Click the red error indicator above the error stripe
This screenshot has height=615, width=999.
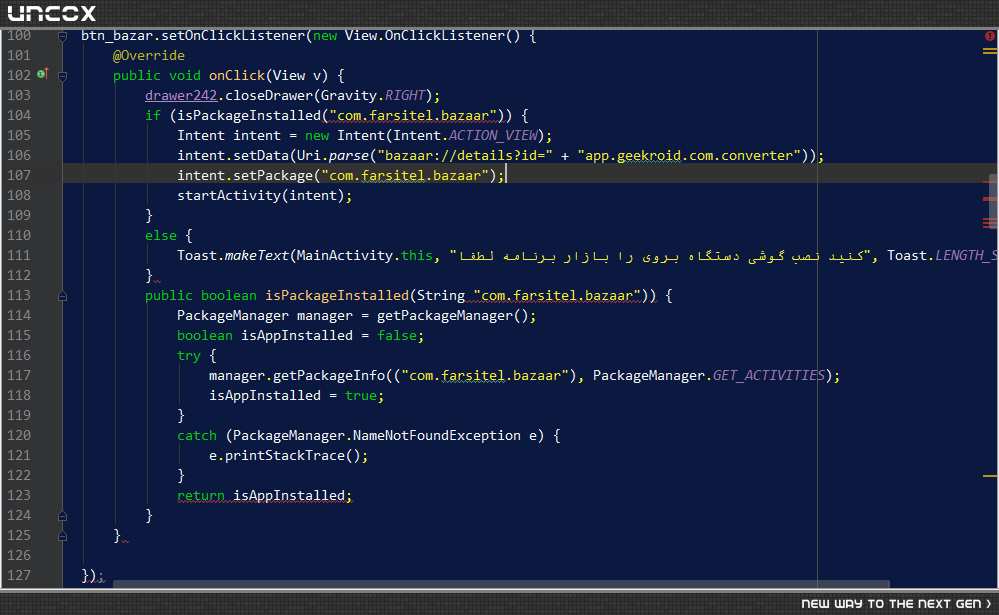pos(989,36)
